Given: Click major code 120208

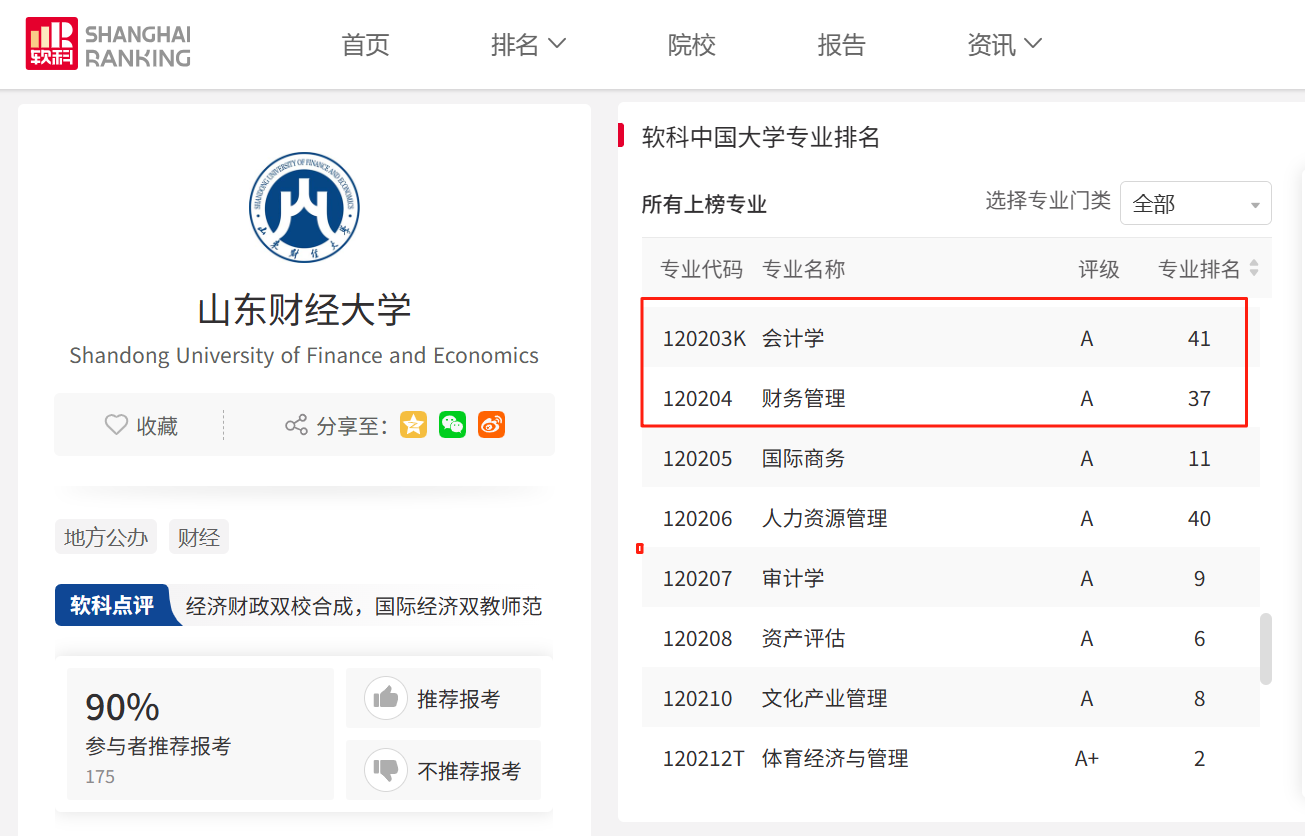Looking at the screenshot, I should (697, 638).
